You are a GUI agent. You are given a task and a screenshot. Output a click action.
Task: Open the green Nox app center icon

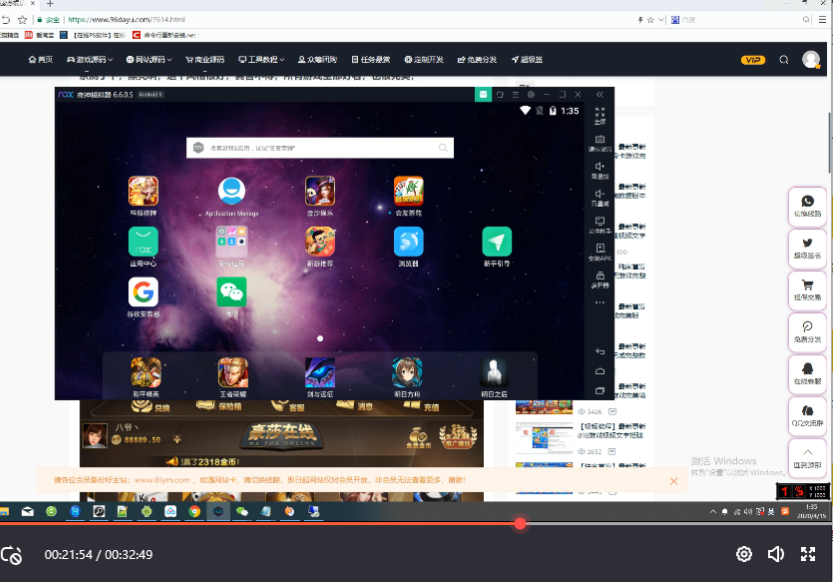143,242
